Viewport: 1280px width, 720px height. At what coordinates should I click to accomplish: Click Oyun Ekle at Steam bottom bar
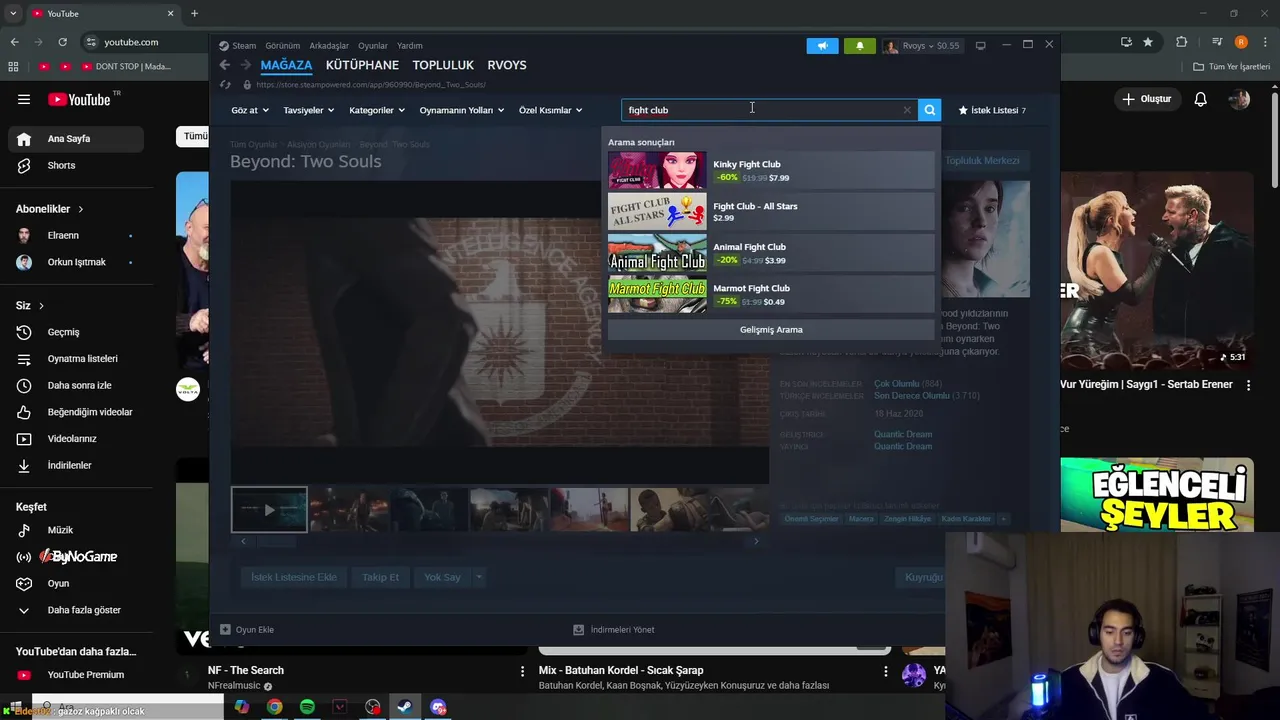coord(247,630)
